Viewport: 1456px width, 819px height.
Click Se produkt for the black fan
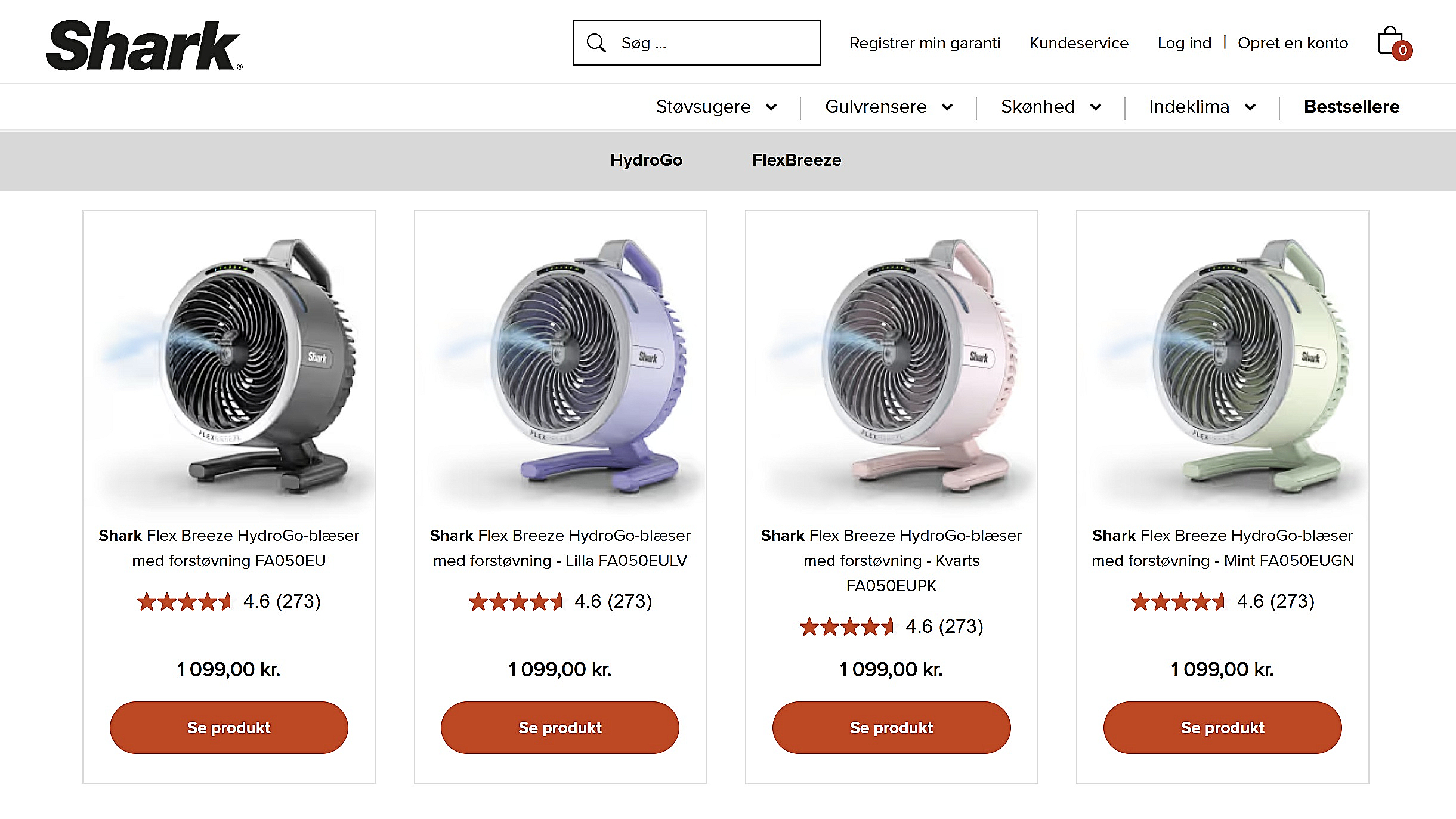[228, 727]
